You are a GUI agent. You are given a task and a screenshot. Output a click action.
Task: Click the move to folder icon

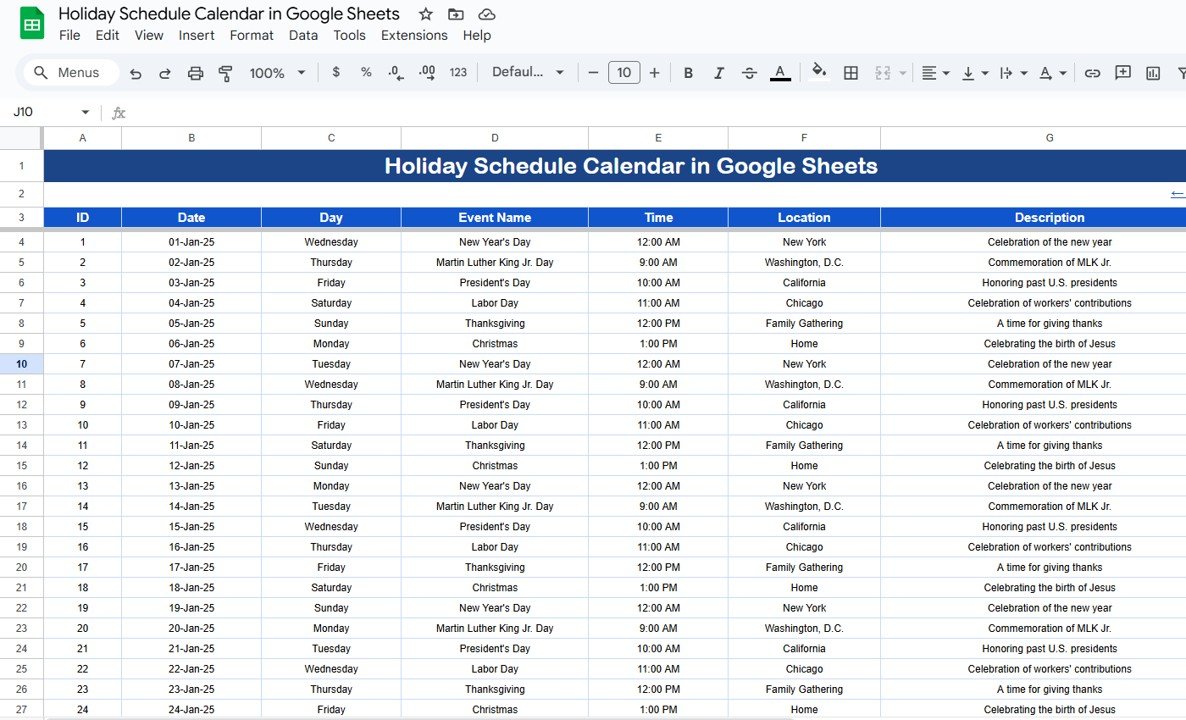455,14
